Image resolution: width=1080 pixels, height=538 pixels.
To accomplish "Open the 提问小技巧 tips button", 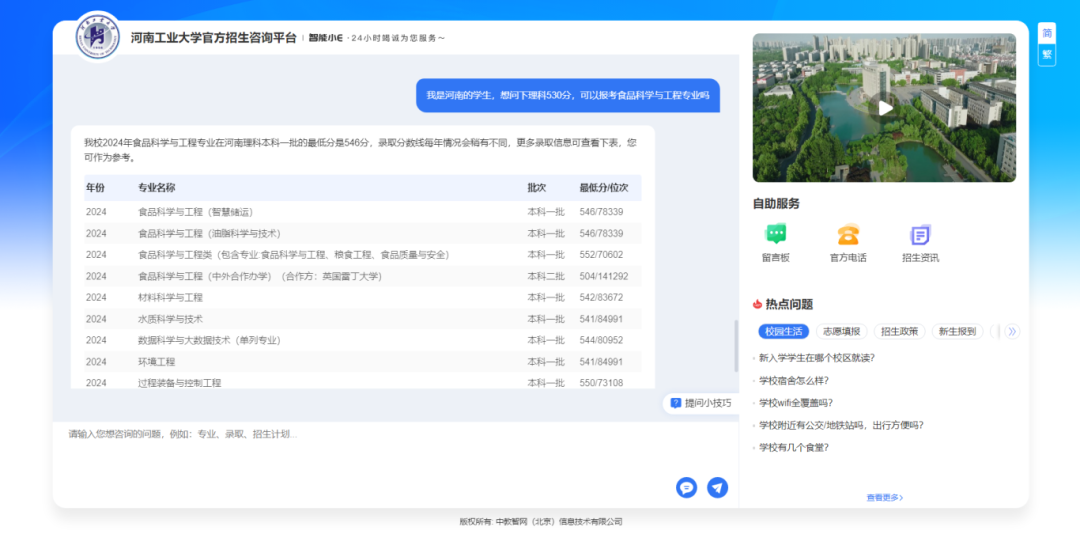I will [700, 403].
